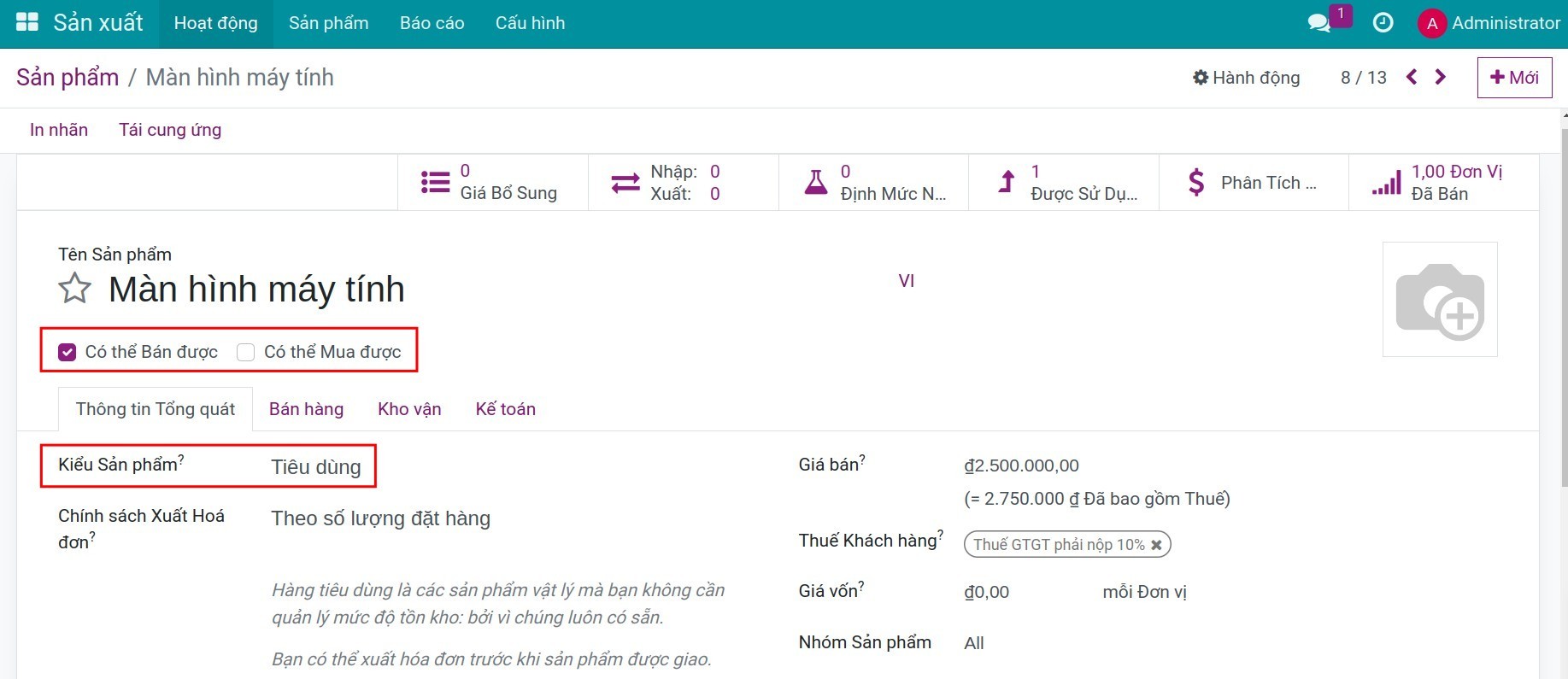The height and width of the screenshot is (679, 1568).
Task: Open Giá Bổ Sung stat button
Action: [493, 182]
